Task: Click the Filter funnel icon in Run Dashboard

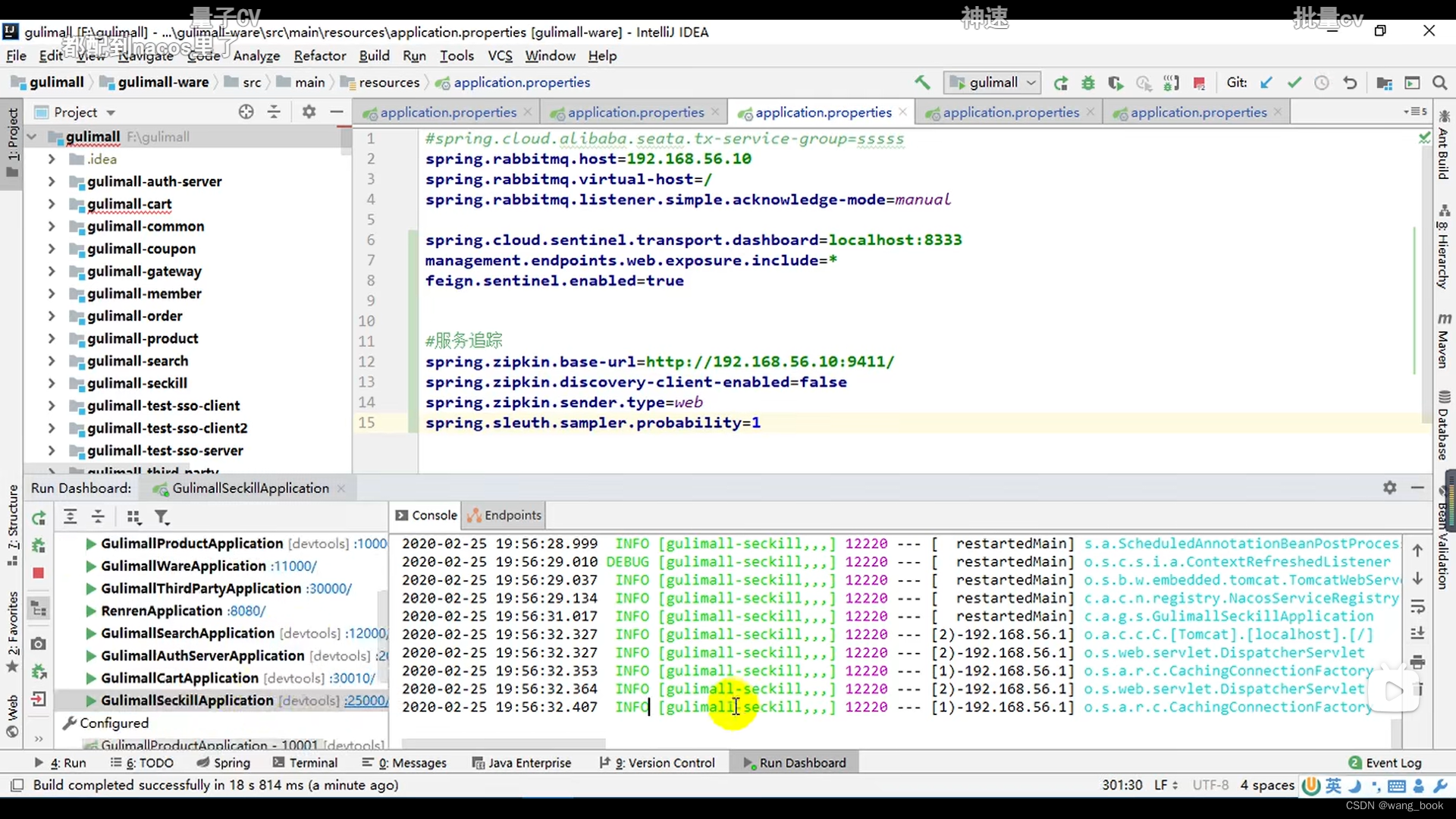Action: (x=162, y=517)
